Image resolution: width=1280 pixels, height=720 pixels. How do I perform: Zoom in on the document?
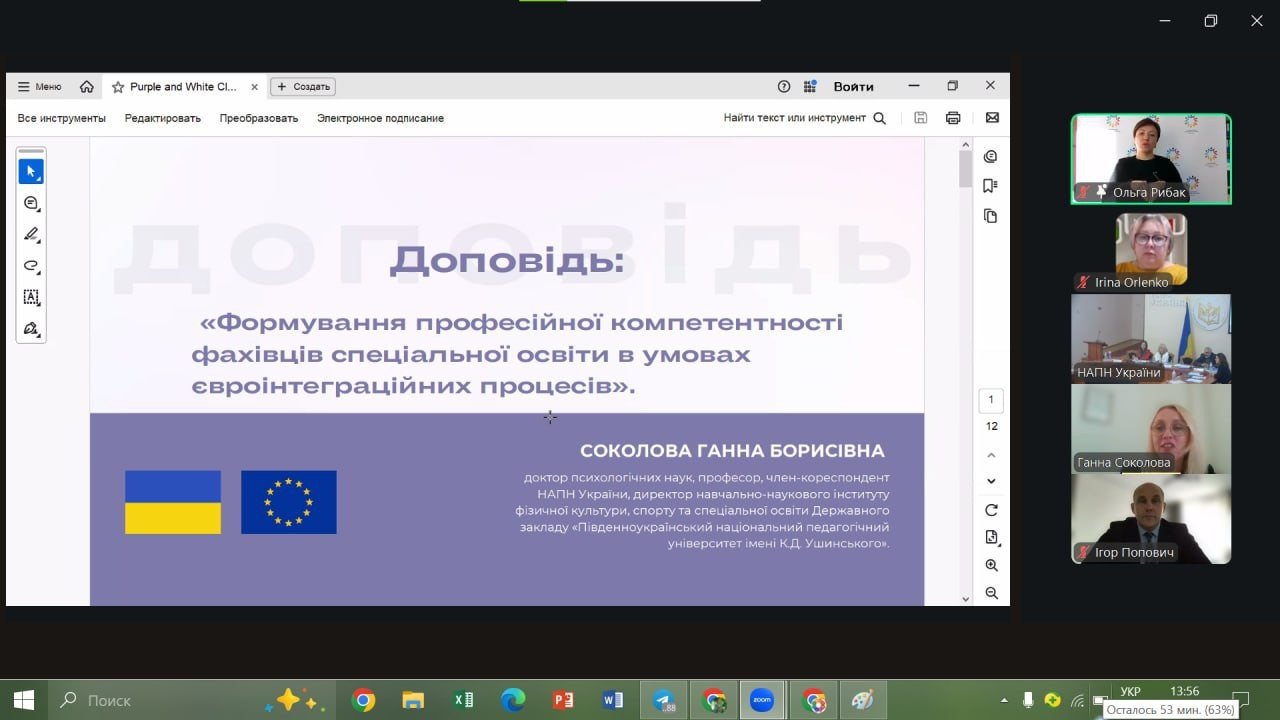[991, 565]
